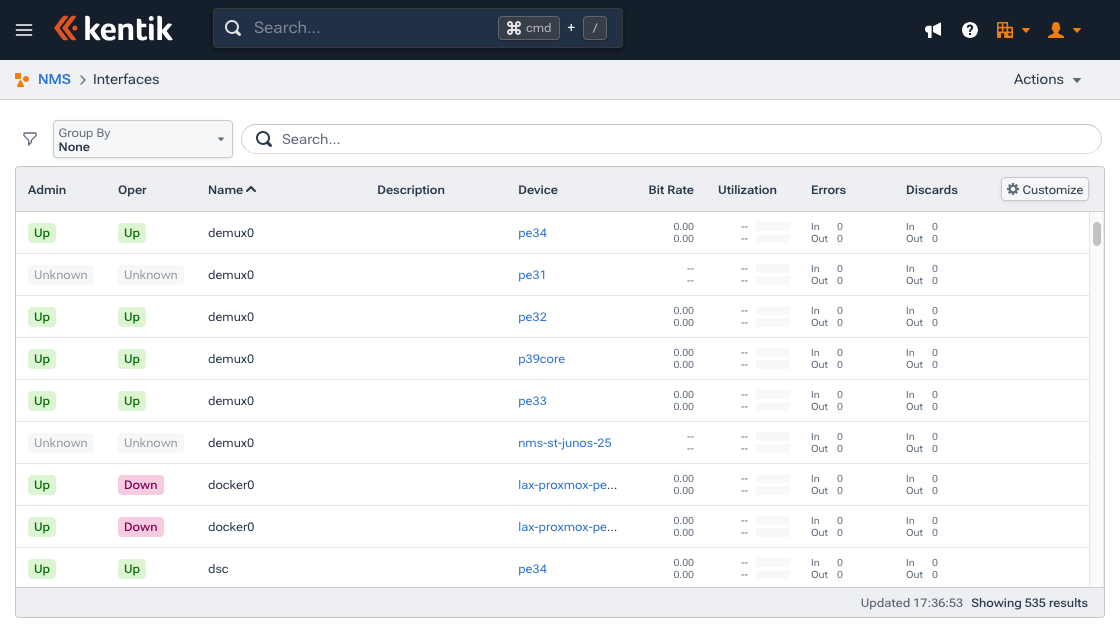Screen dimensions: 1120x624
Task: Open the help question mark icon
Action: [969, 30]
